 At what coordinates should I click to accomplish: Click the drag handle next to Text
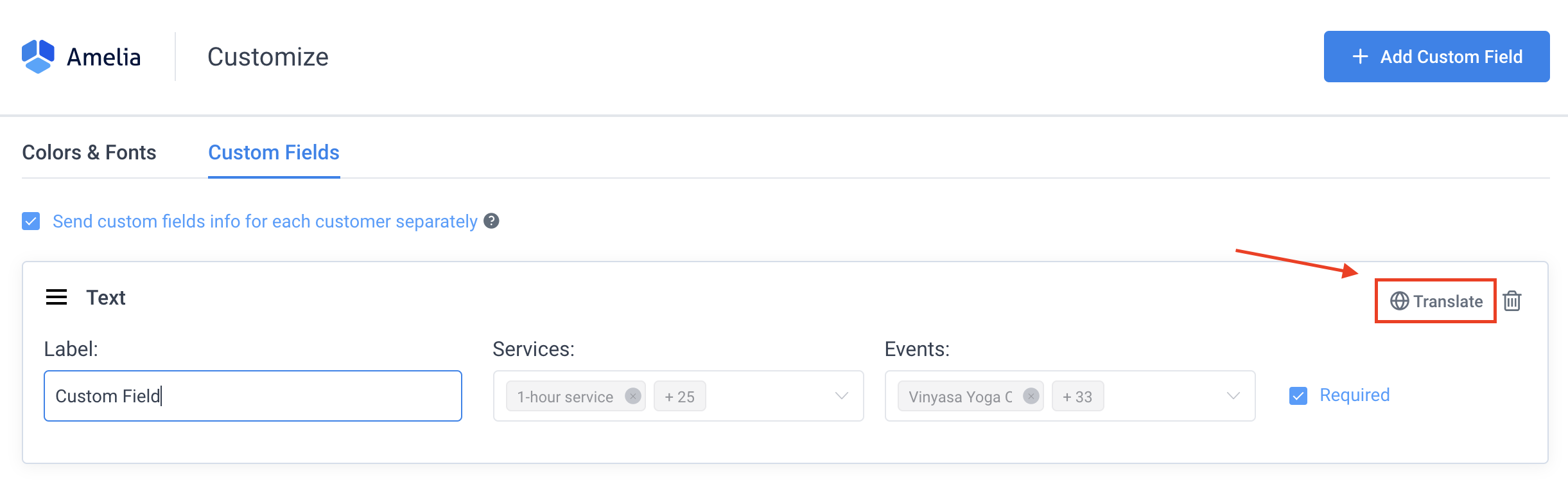[57, 297]
